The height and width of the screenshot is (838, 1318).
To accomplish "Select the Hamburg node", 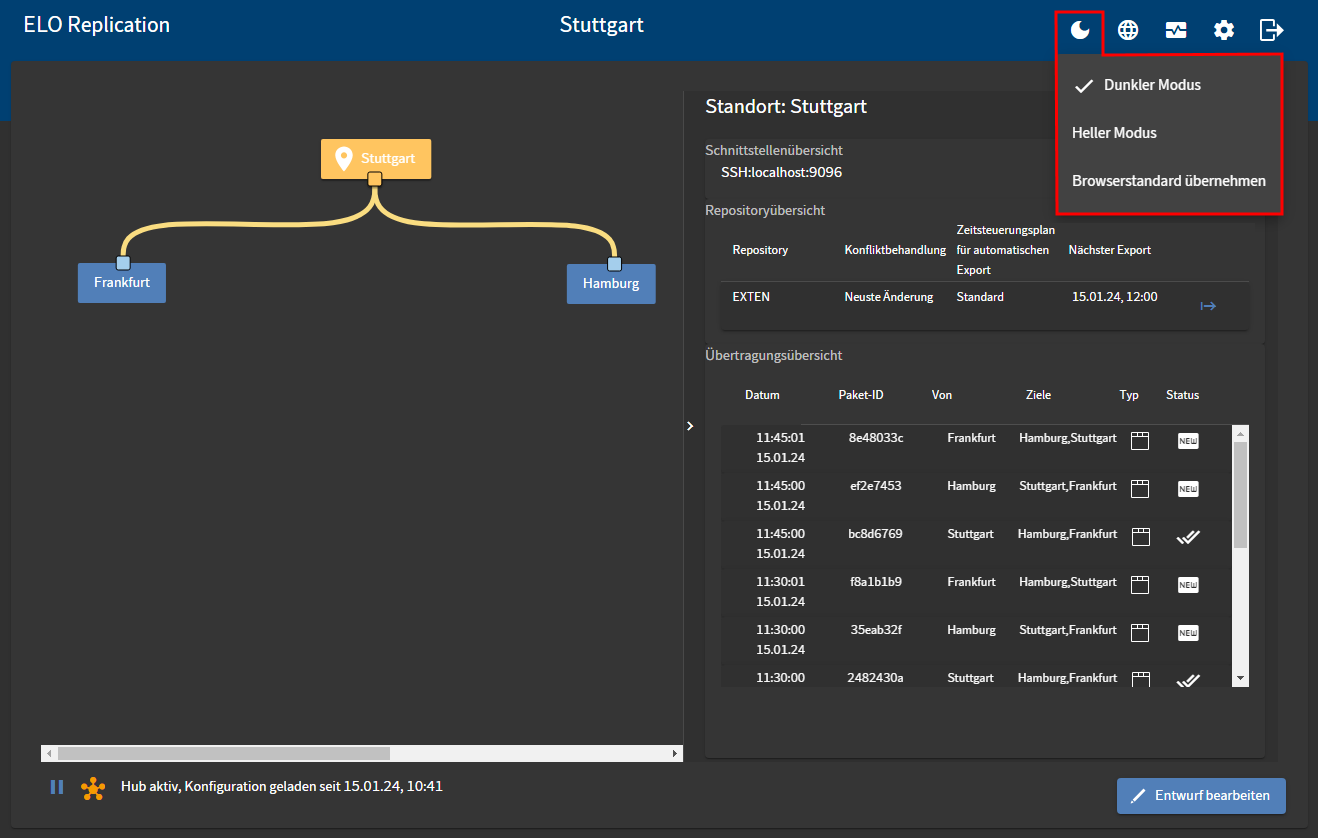I will tap(611, 284).
